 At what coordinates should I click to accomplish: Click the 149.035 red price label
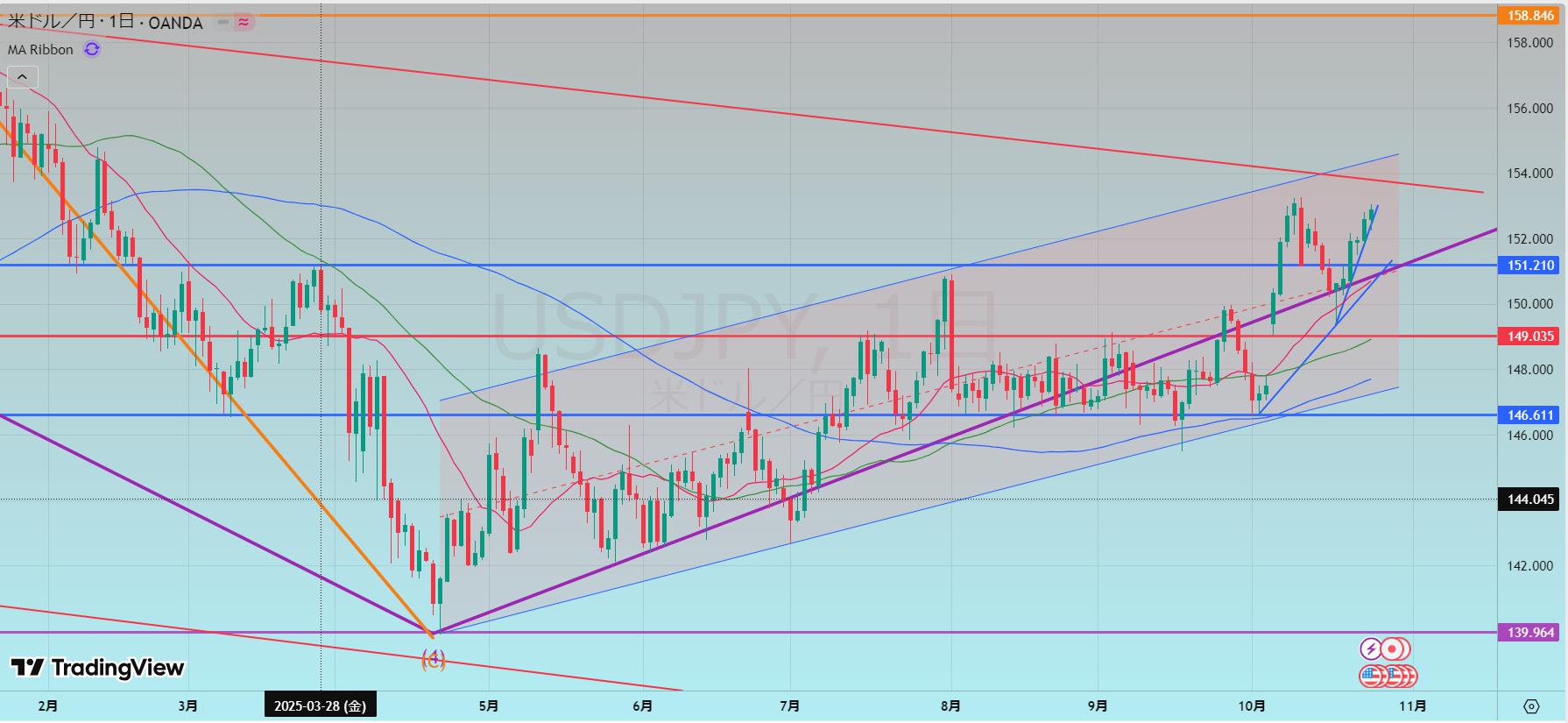(x=1530, y=336)
